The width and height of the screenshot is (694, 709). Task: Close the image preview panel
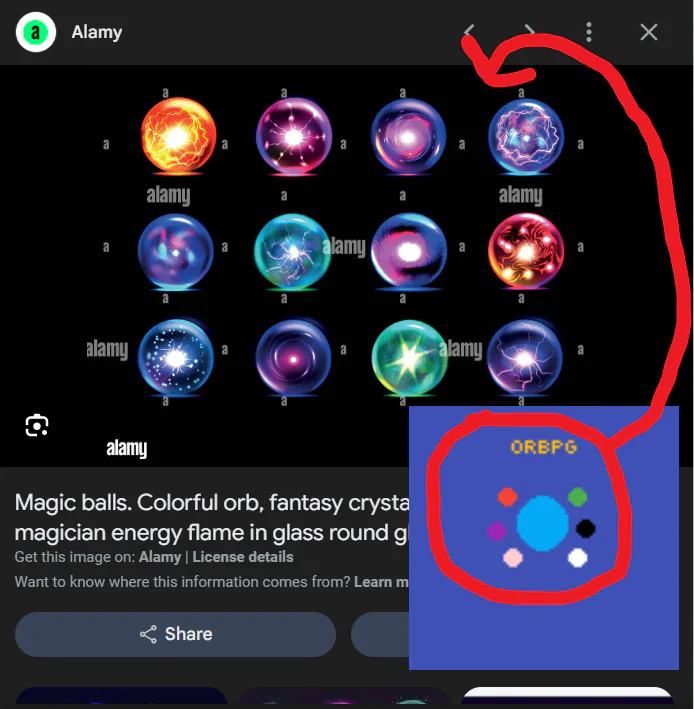tap(649, 32)
